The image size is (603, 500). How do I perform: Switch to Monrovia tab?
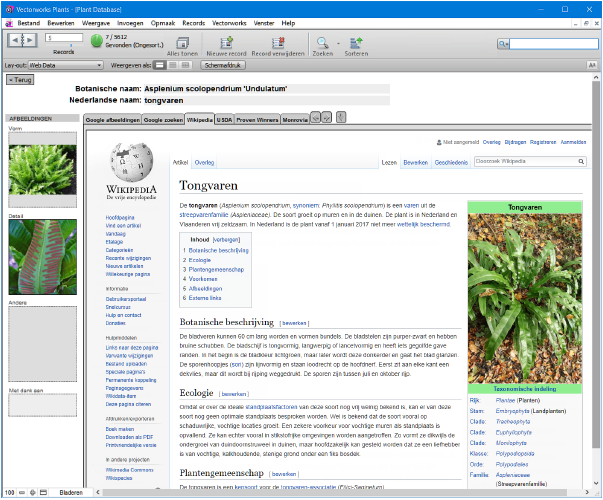(x=295, y=120)
